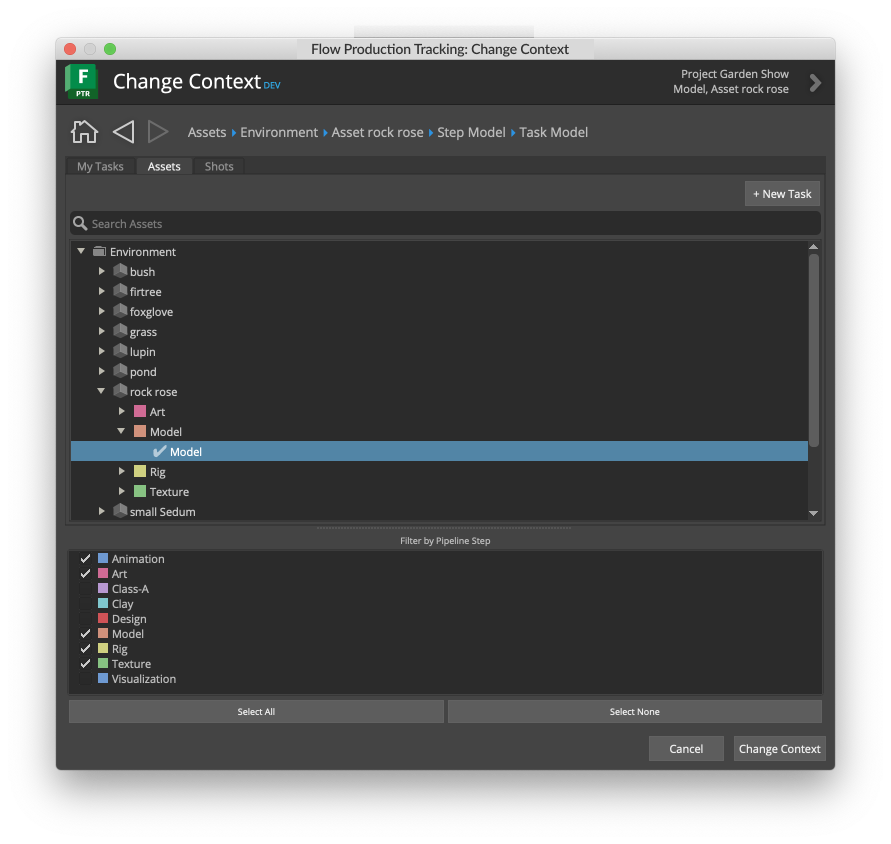The height and width of the screenshot is (844, 891).
Task: Click the Select None button
Action: [x=635, y=712]
